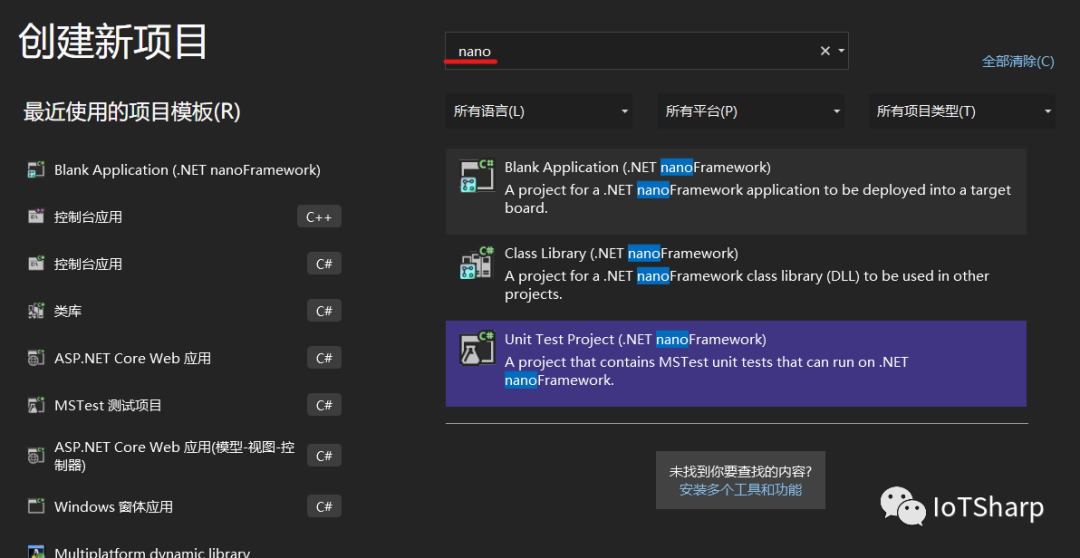Click the C++ console app icon in recent list

tap(36, 217)
